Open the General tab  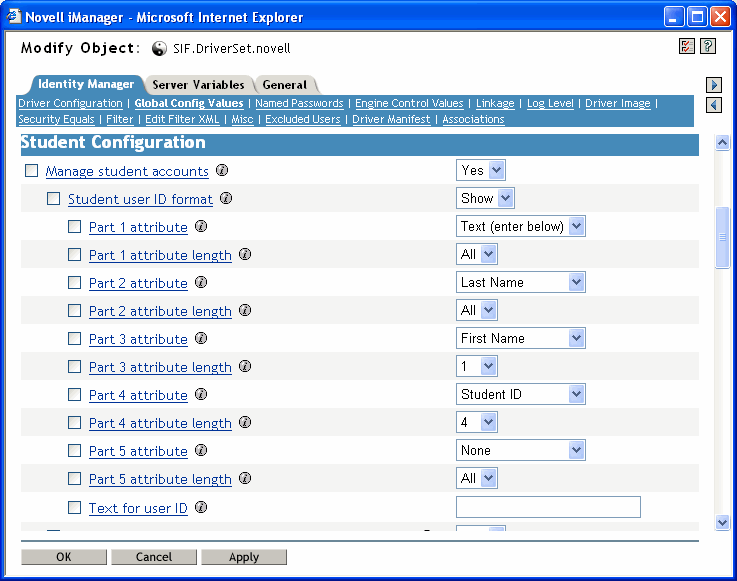click(285, 85)
